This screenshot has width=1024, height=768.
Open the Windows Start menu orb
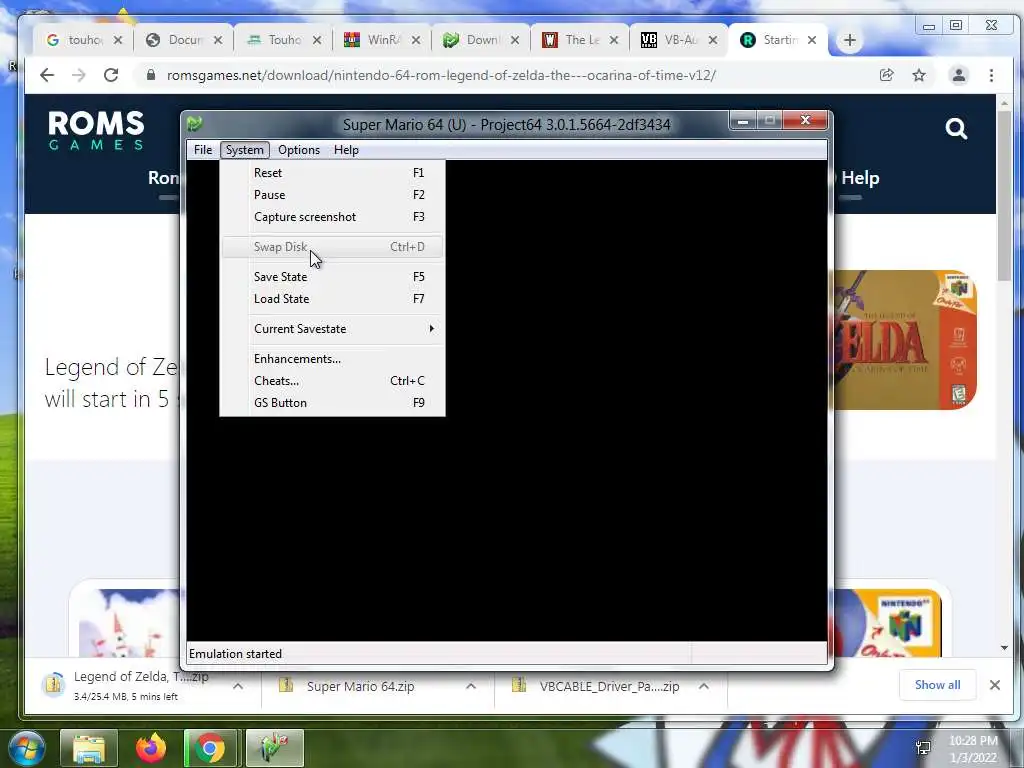pos(26,748)
